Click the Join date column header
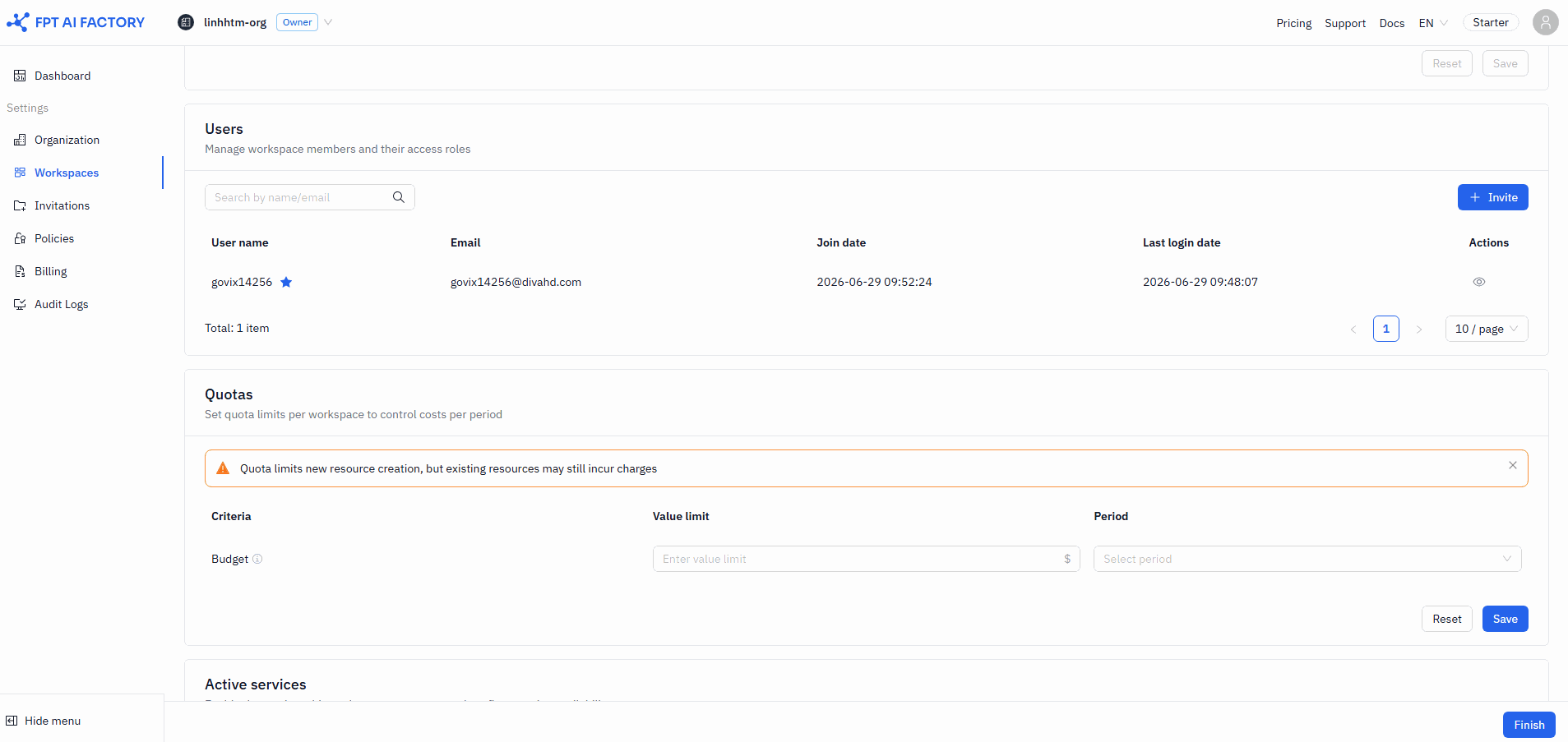Image resolution: width=1568 pixels, height=742 pixels. click(x=840, y=242)
